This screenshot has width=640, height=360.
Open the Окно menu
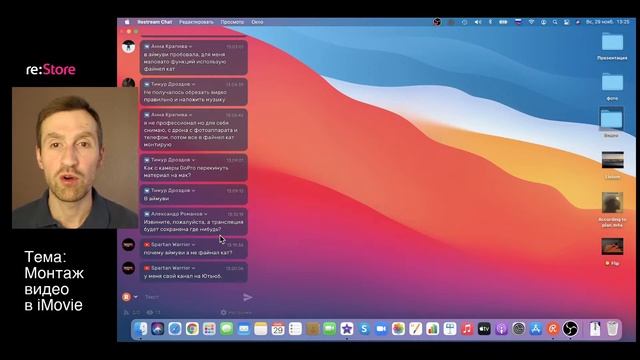pyautogui.click(x=257, y=22)
